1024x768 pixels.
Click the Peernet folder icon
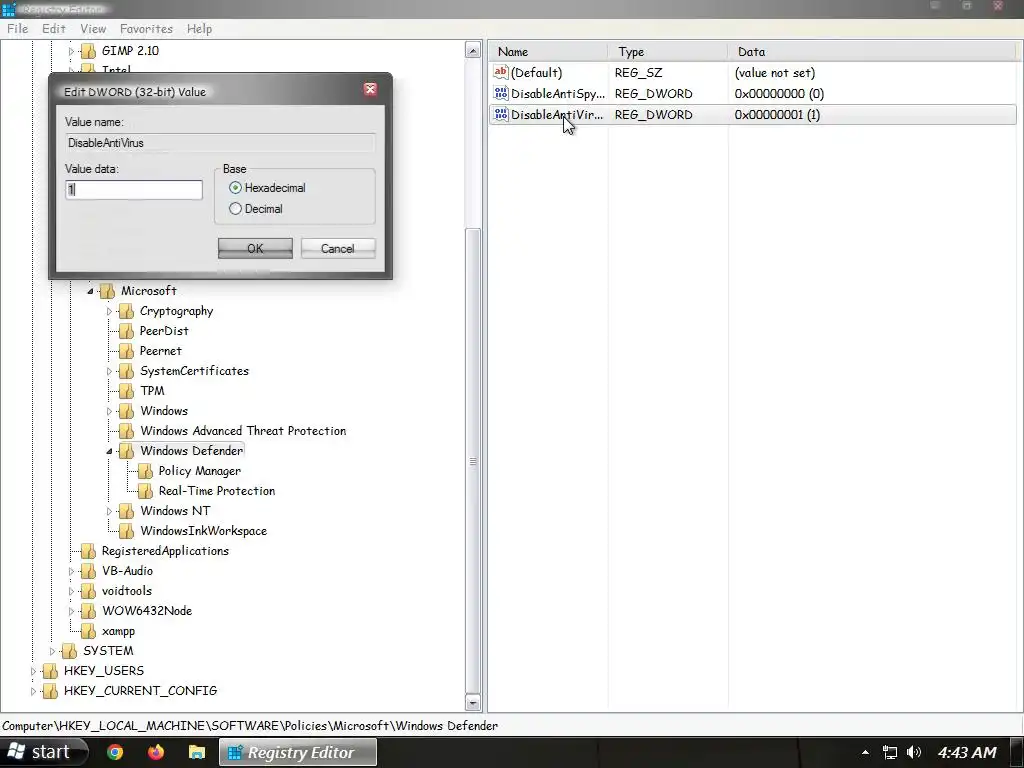(126, 351)
